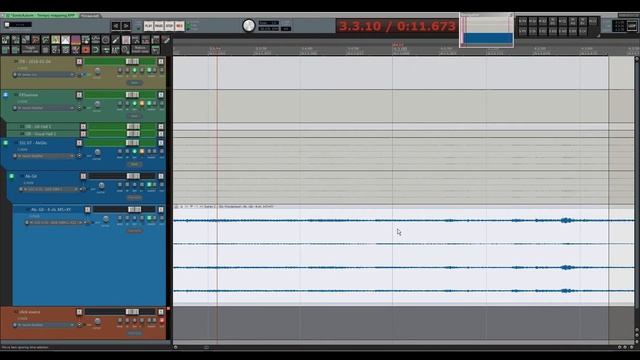Click the go-to-end arrow beside PLAY
640x360 pixels.
(126, 26)
